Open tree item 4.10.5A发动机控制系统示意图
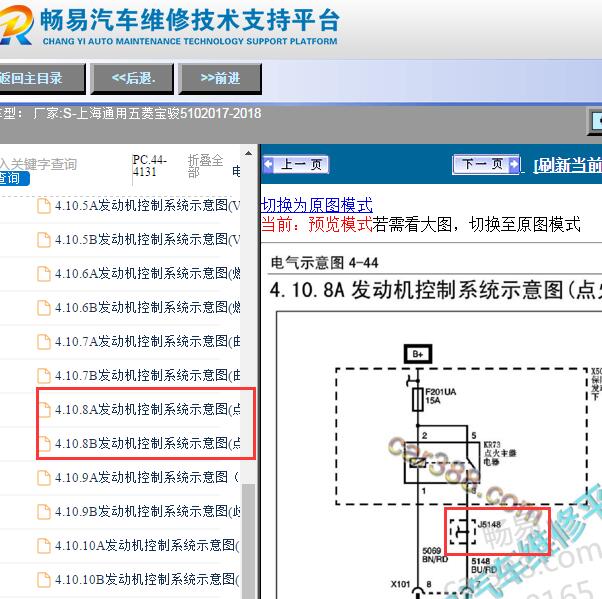The image size is (602, 599). (x=147, y=205)
